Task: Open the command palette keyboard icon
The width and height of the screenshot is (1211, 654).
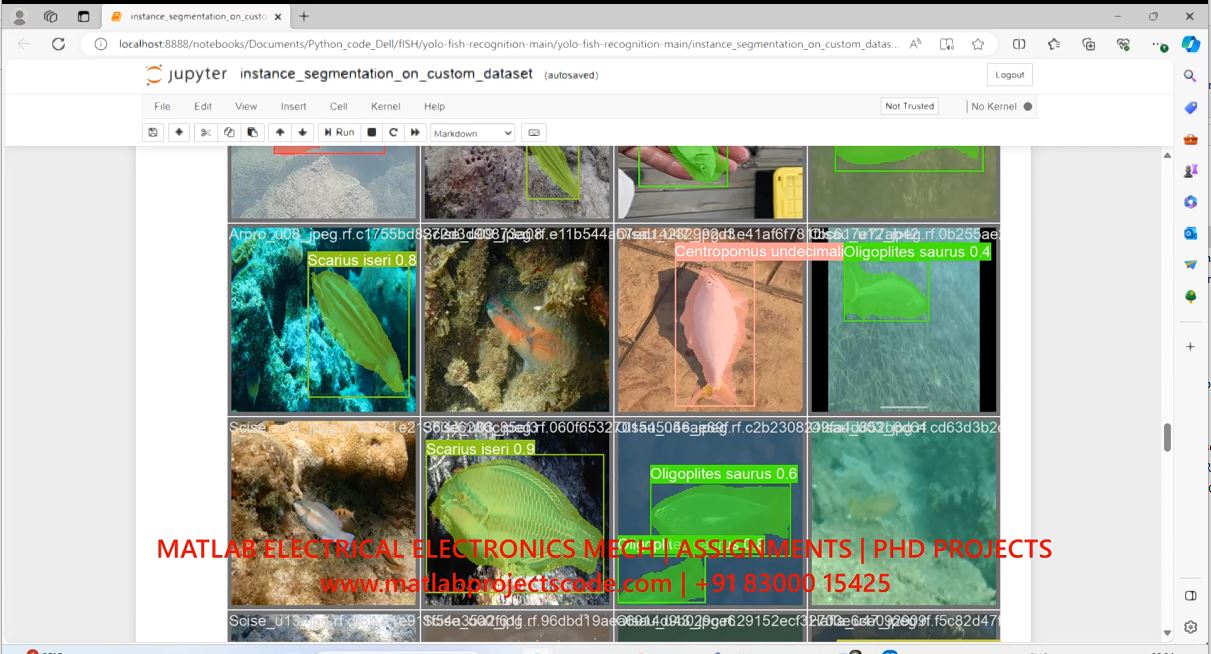Action: [533, 132]
